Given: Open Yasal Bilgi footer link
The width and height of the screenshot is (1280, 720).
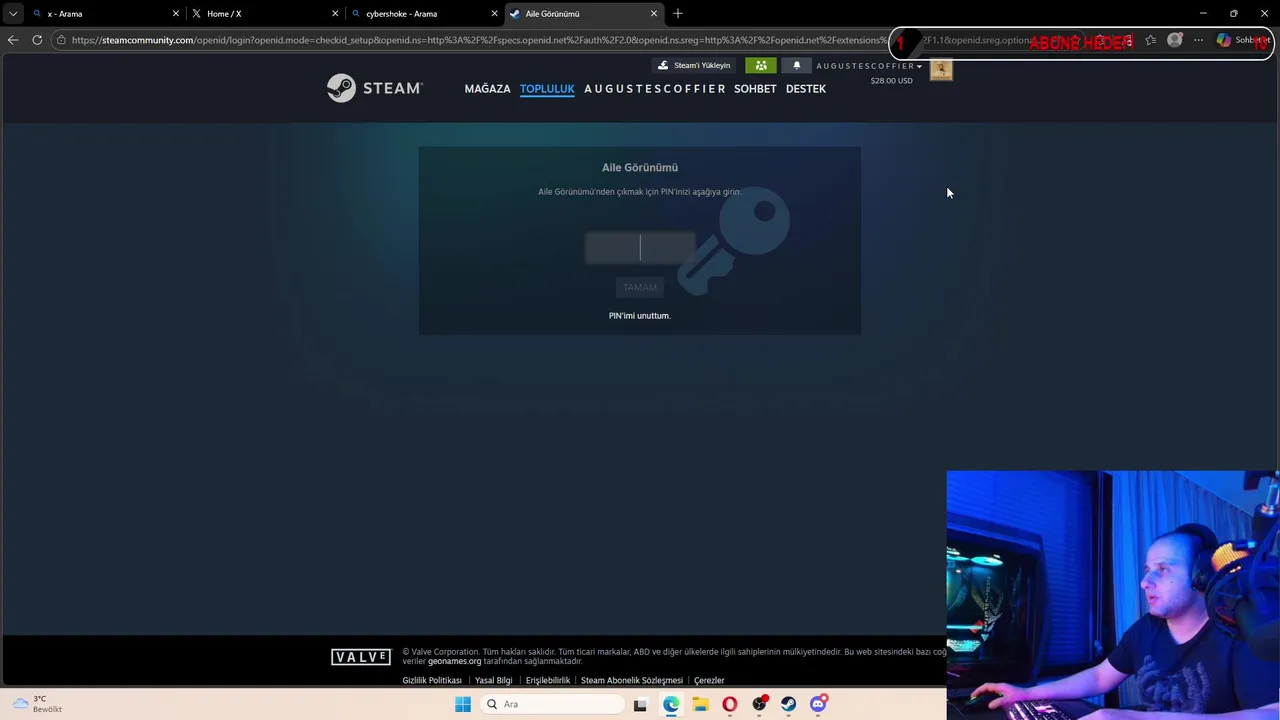Looking at the screenshot, I should (x=494, y=680).
